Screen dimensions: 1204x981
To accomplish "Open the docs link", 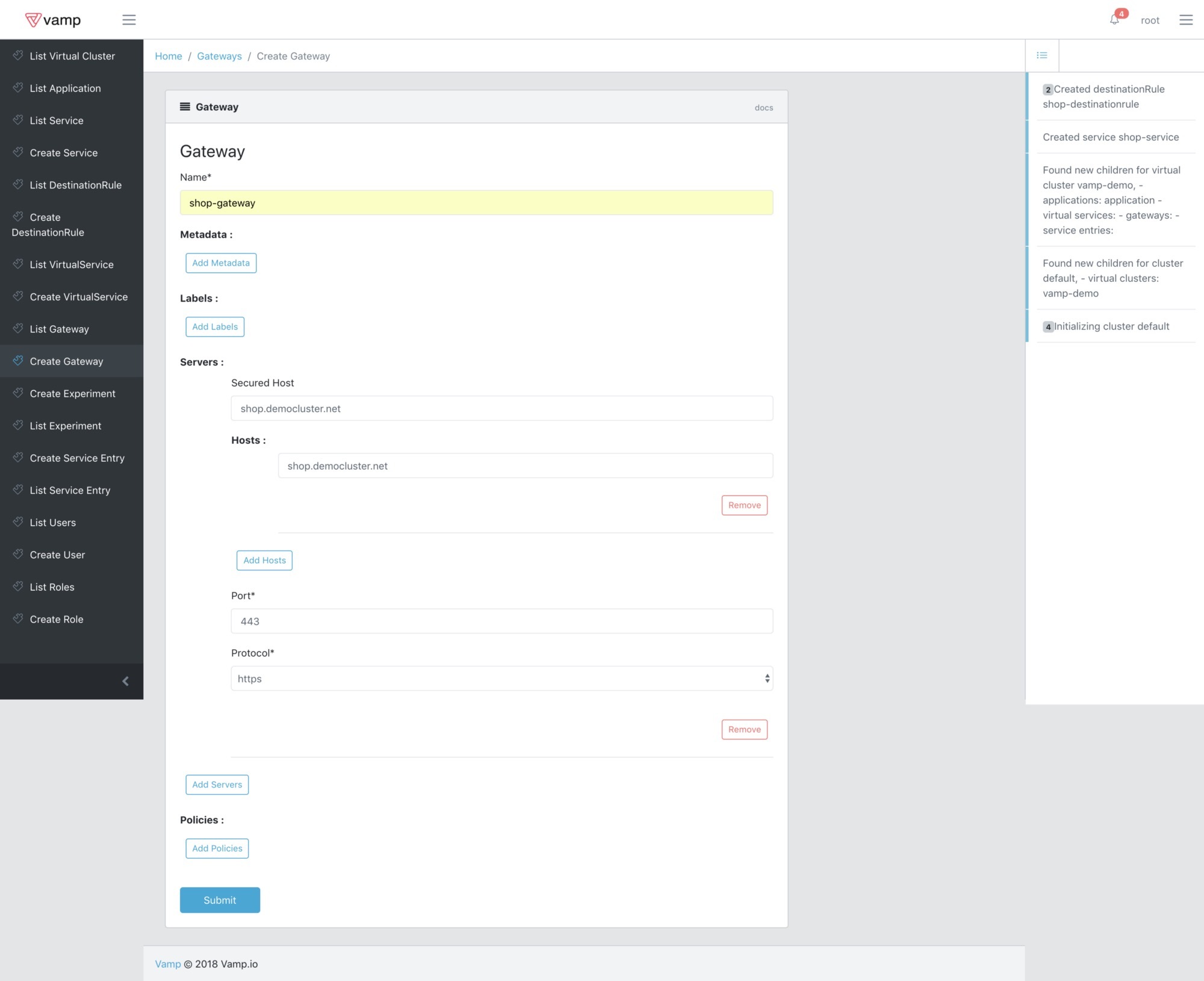I will 763,108.
